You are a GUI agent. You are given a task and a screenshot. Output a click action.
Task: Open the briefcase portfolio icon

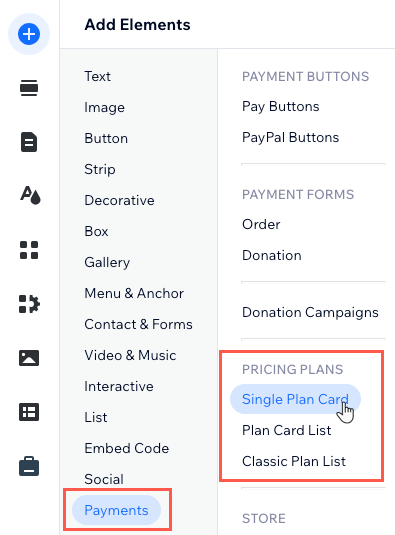point(29,466)
